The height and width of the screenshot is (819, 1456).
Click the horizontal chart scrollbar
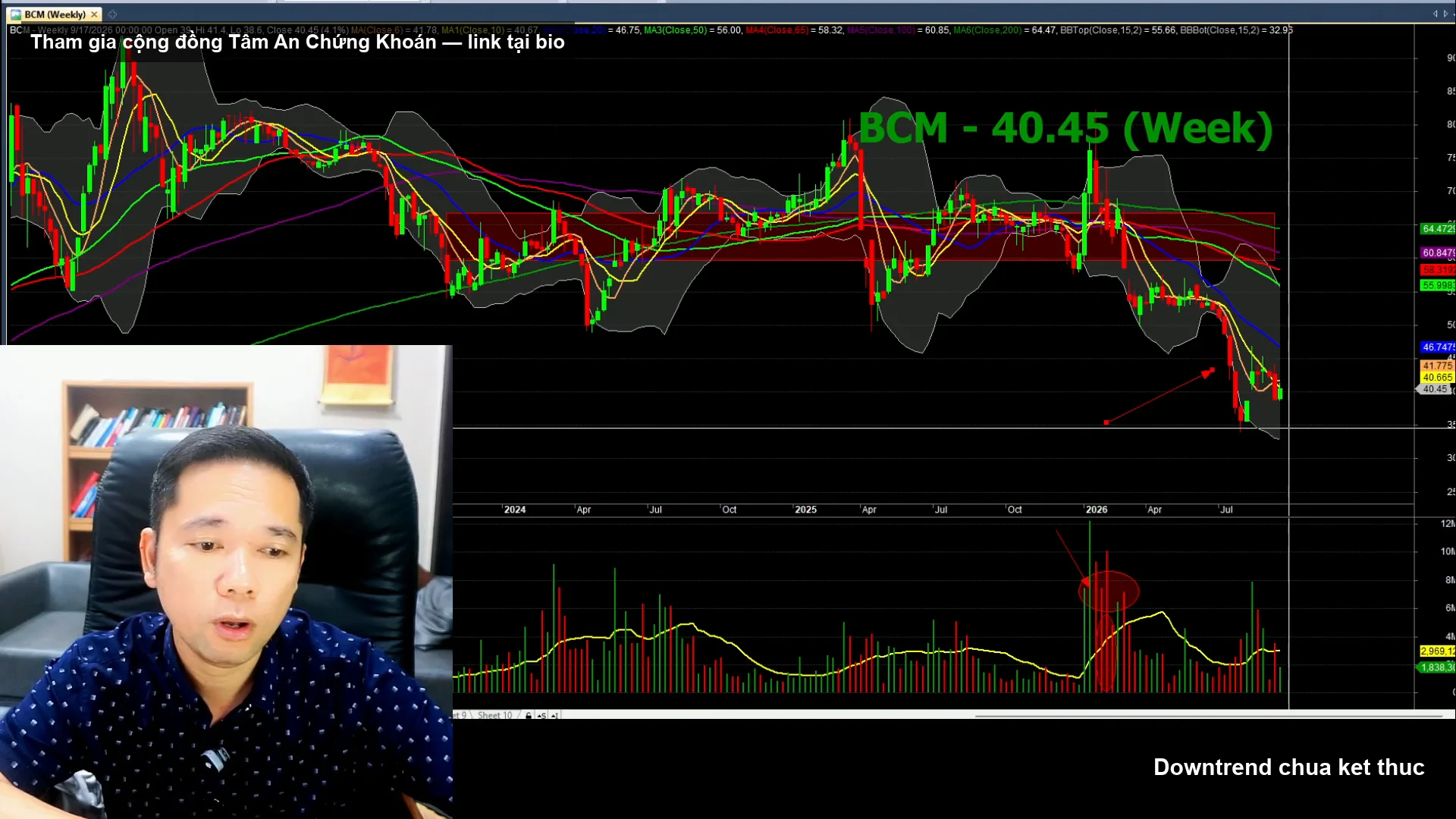(x=1208, y=716)
